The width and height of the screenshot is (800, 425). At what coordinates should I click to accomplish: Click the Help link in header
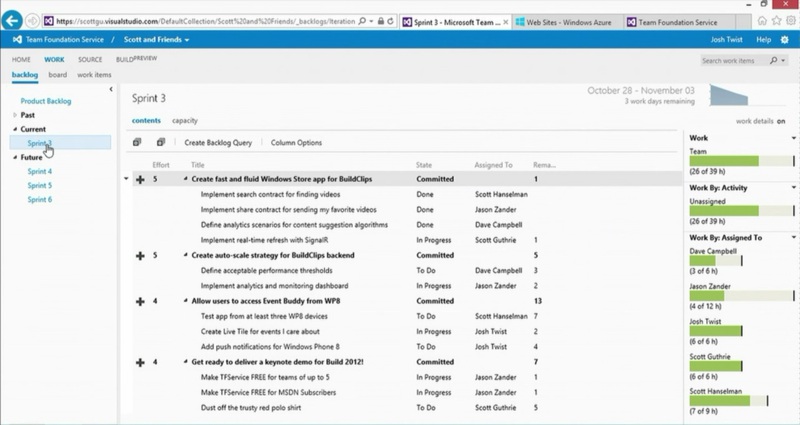(x=764, y=39)
